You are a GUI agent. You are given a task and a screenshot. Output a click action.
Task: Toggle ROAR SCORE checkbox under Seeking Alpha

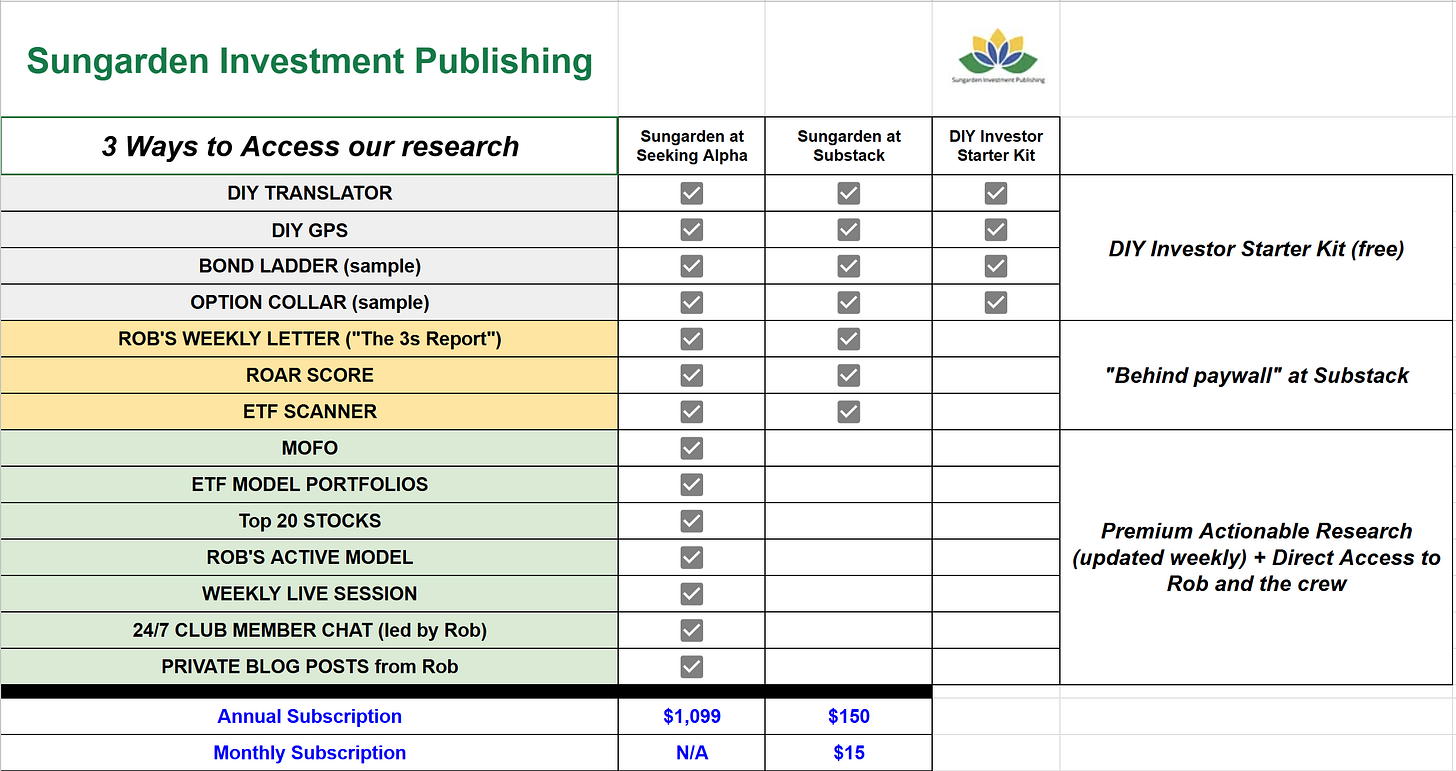(691, 375)
